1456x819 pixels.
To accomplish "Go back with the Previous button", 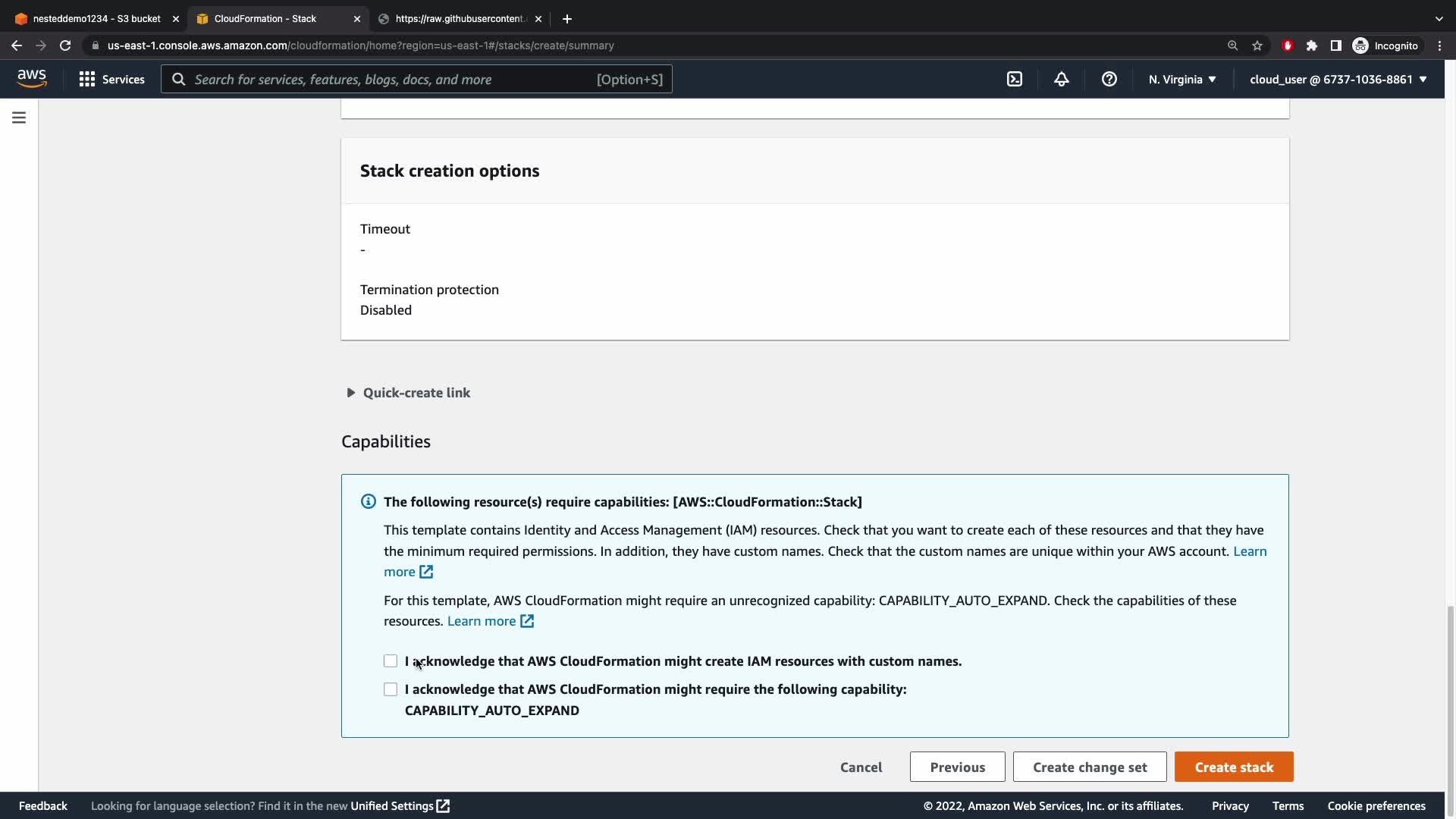I will tap(957, 767).
